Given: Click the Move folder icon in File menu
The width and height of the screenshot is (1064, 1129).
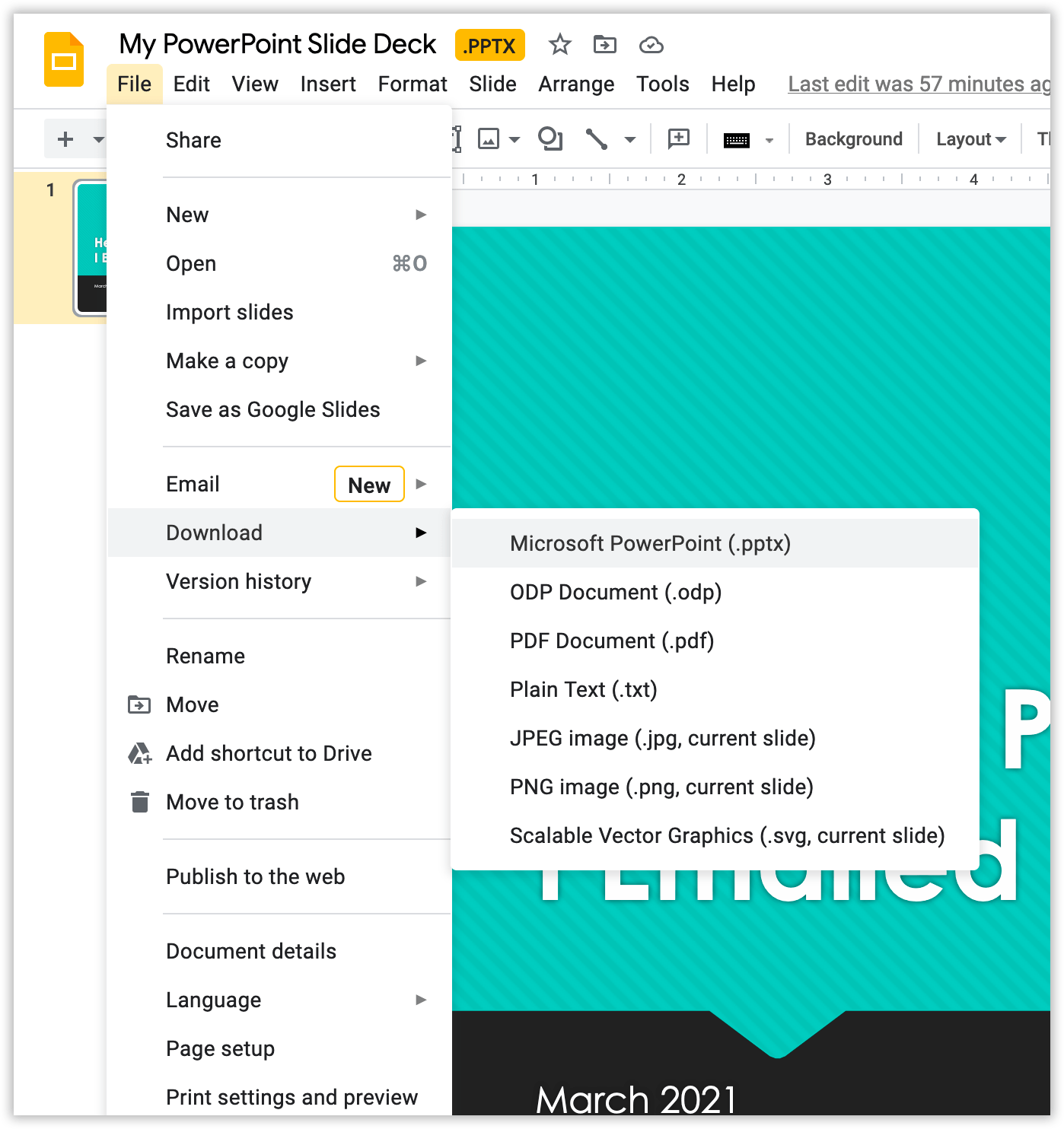Looking at the screenshot, I should 139,704.
